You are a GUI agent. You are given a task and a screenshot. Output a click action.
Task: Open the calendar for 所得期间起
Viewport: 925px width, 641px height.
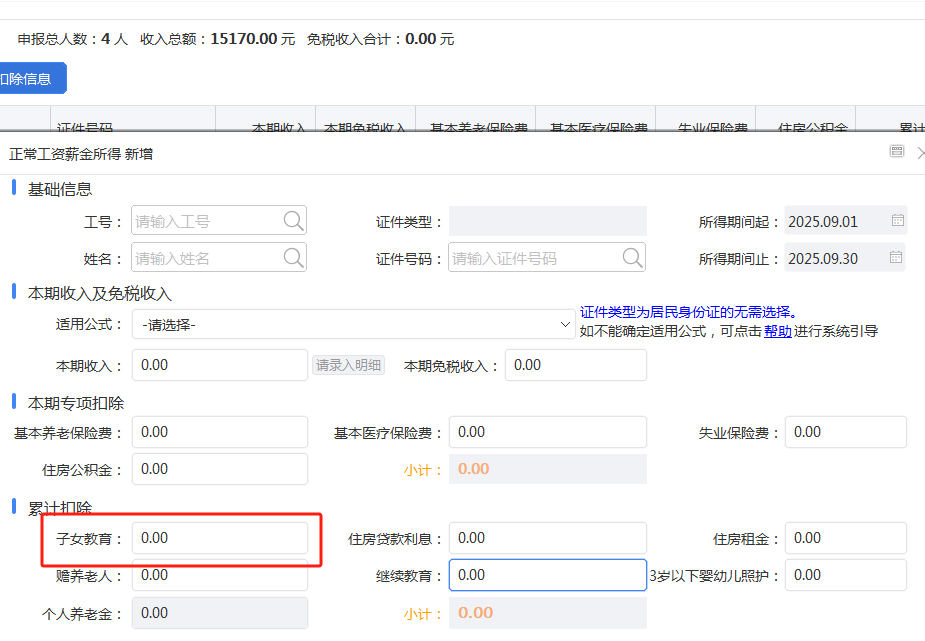pyautogui.click(x=897, y=221)
